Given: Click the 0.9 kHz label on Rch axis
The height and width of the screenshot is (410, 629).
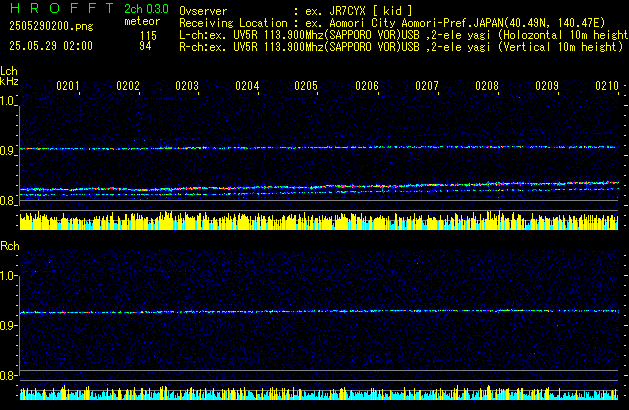Looking at the screenshot, I should (7, 325).
